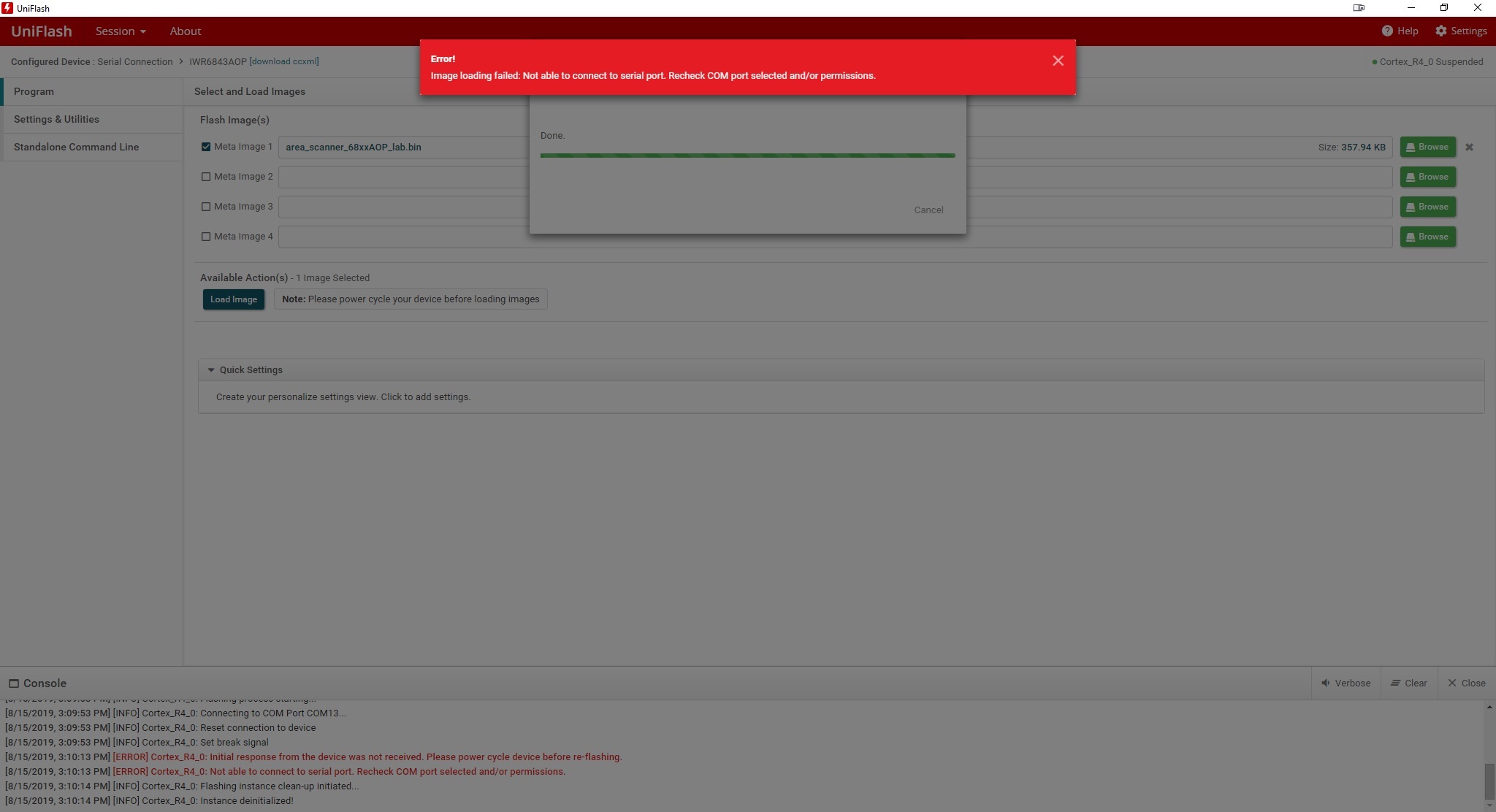The image size is (1496, 812).
Task: Collapse the Quick Settings section
Action: (211, 370)
